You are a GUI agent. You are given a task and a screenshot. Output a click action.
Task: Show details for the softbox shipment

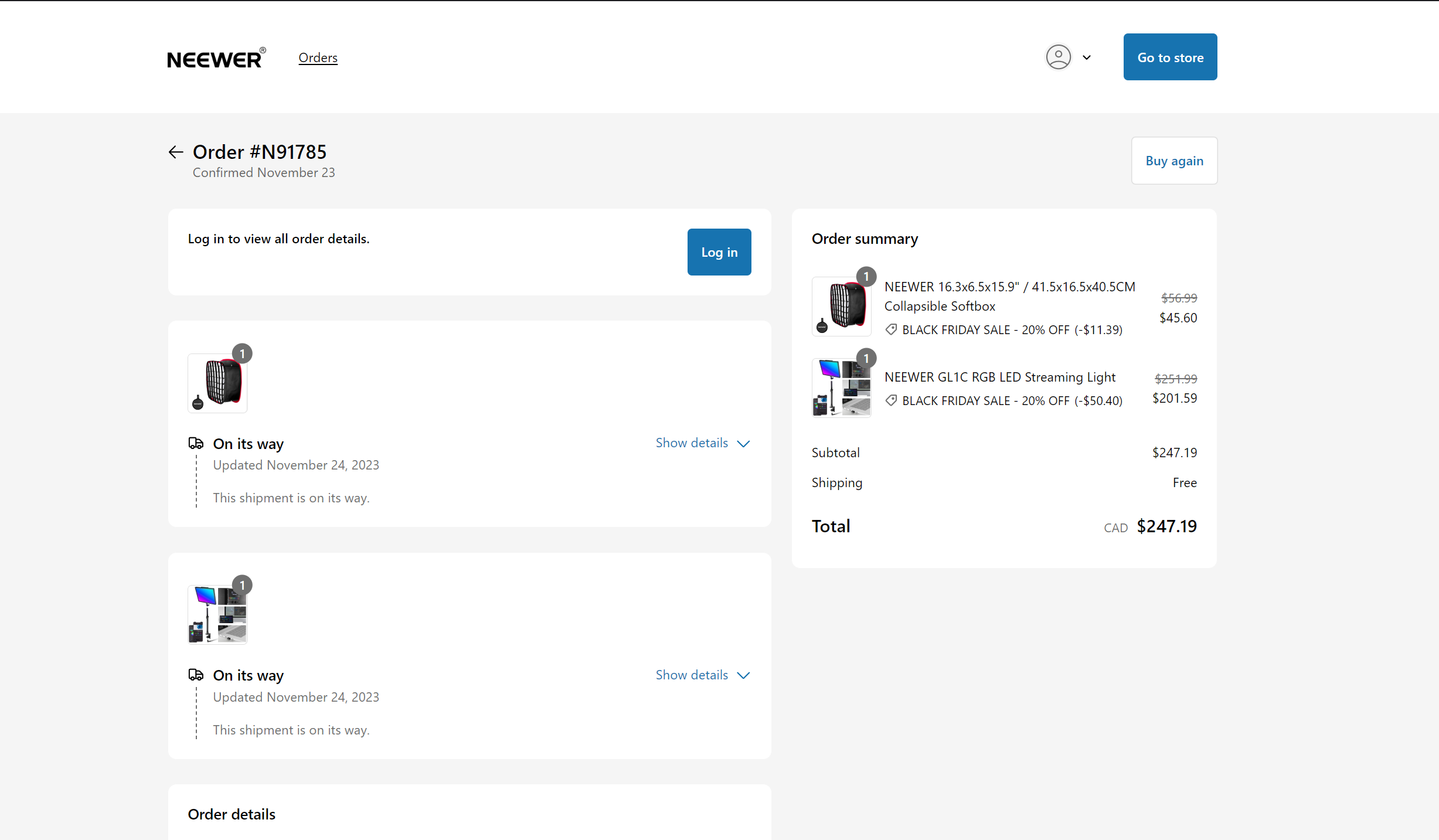coord(703,443)
